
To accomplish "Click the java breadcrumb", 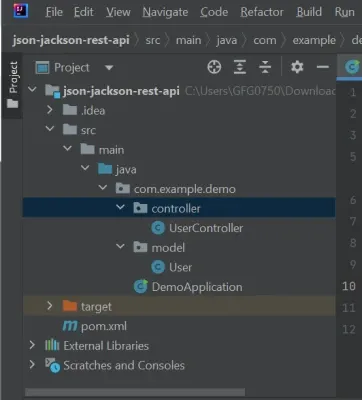I will (227, 40).
